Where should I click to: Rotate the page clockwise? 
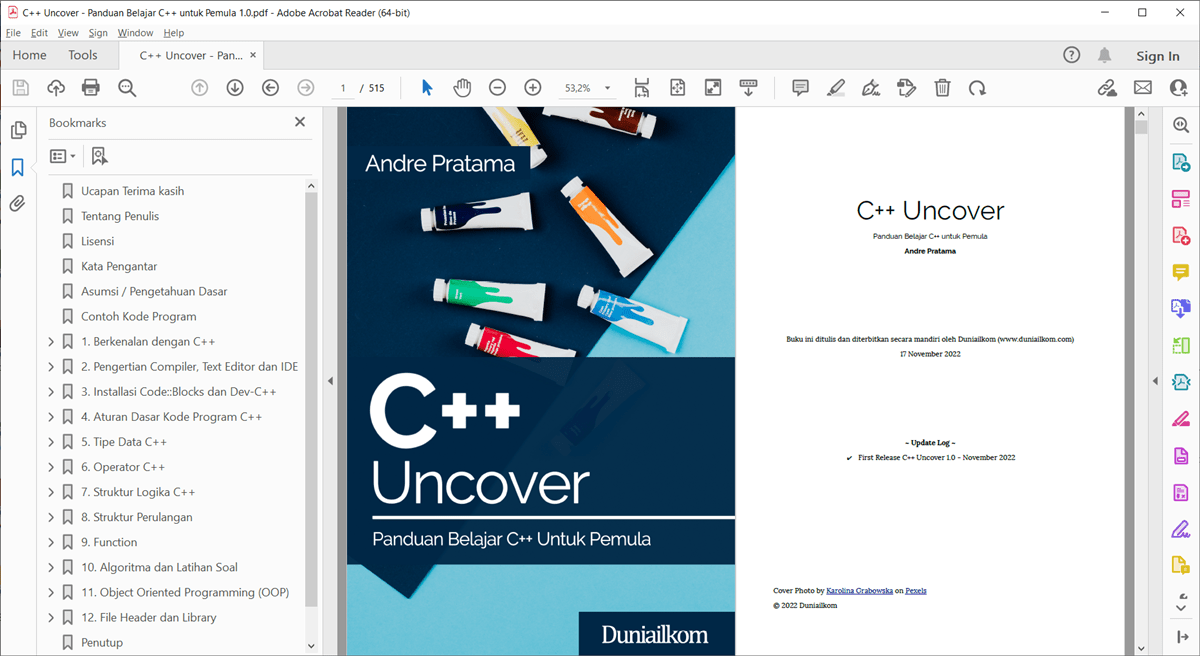click(977, 88)
